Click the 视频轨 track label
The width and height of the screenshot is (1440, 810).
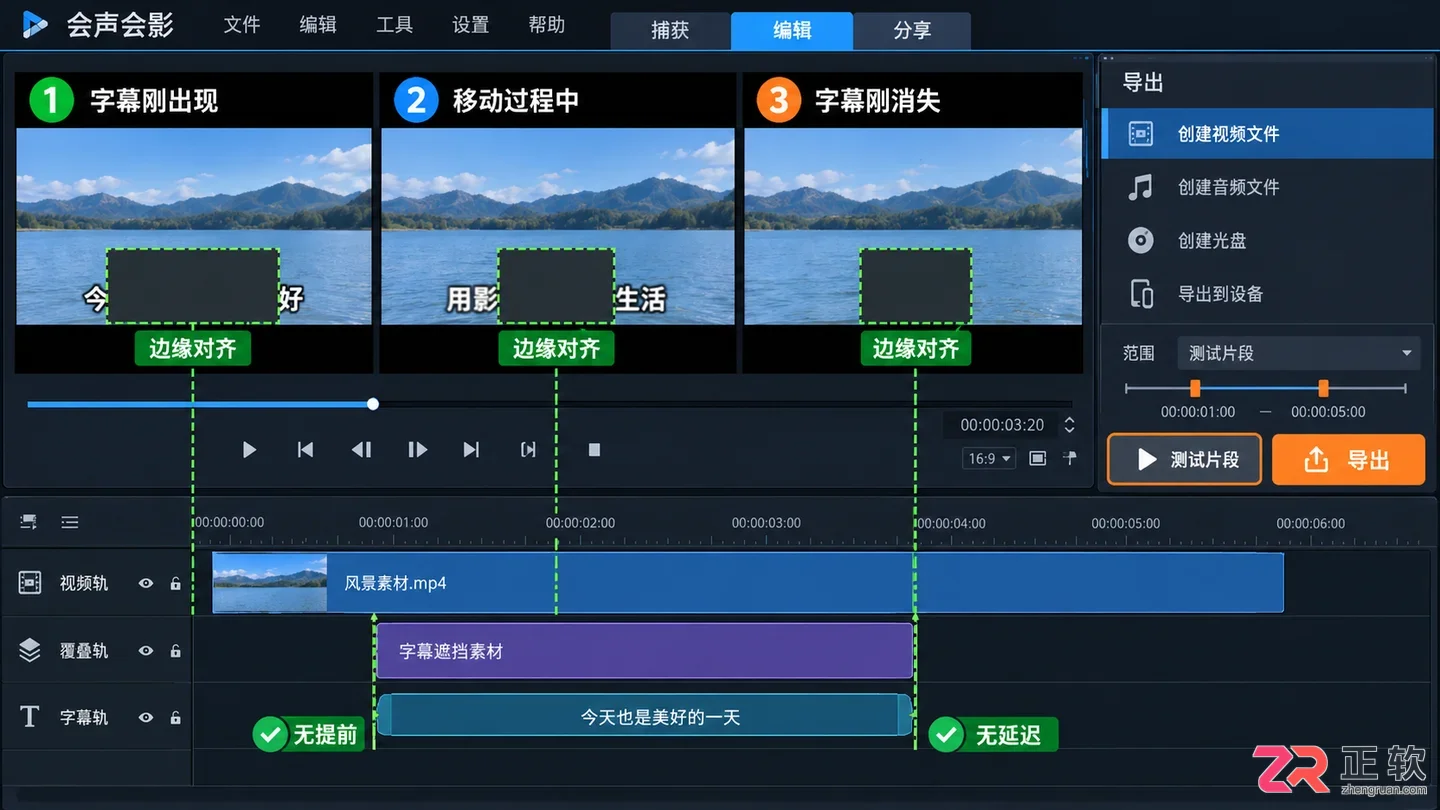[x=84, y=583]
